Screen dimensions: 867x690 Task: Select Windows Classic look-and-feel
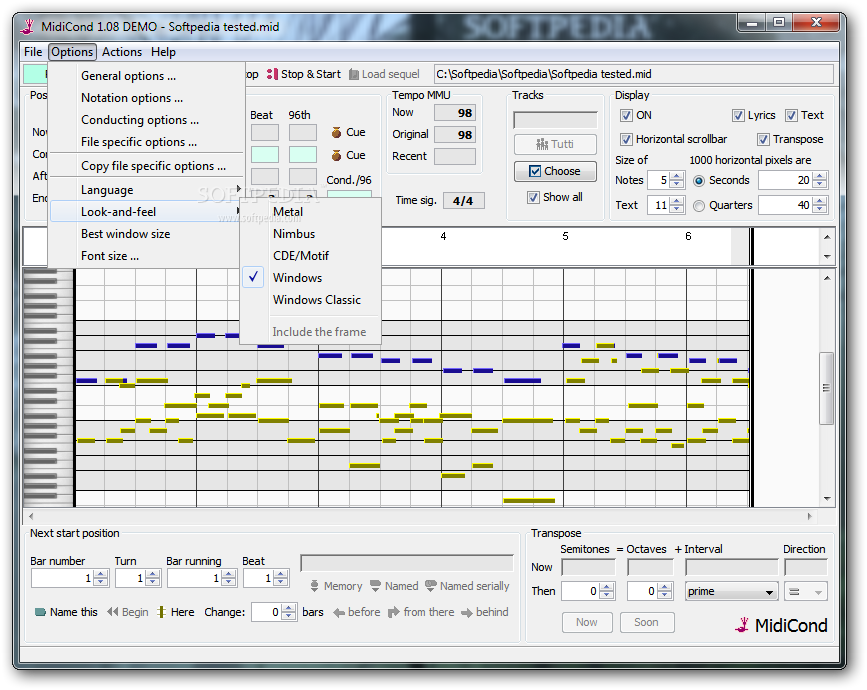pyautogui.click(x=310, y=300)
